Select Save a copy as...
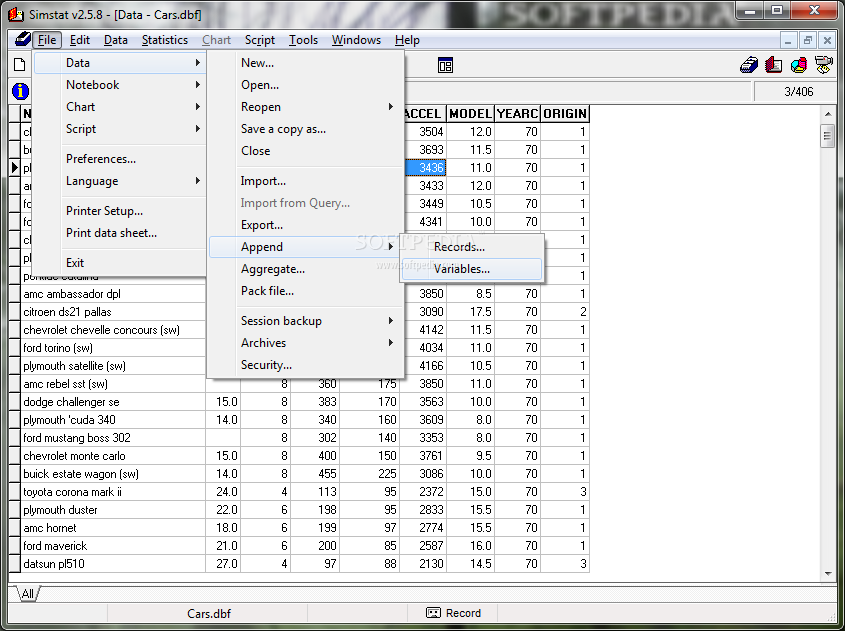This screenshot has width=845, height=631. point(306,129)
